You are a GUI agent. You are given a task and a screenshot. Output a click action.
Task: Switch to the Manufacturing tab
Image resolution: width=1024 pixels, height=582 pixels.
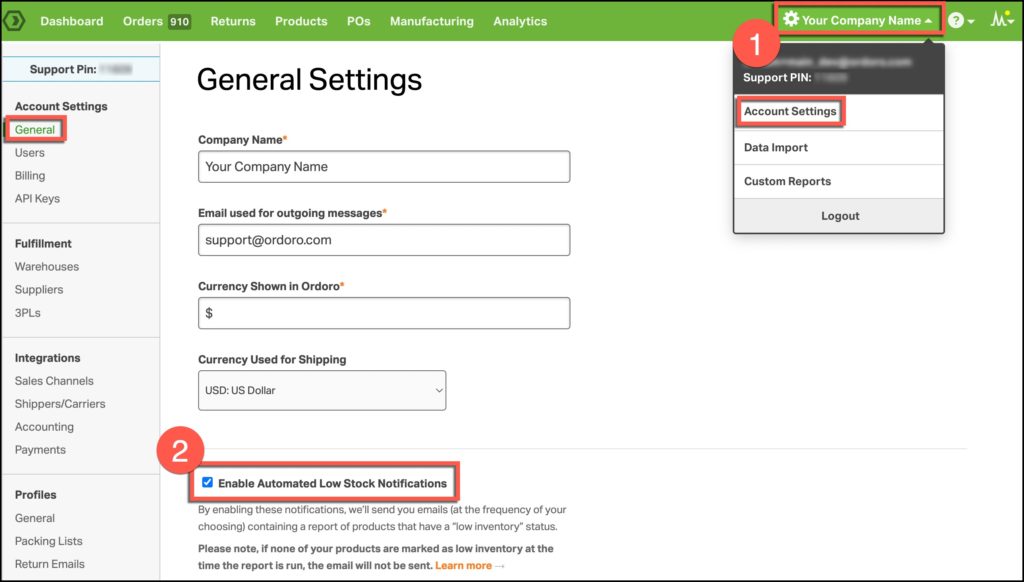(x=431, y=20)
